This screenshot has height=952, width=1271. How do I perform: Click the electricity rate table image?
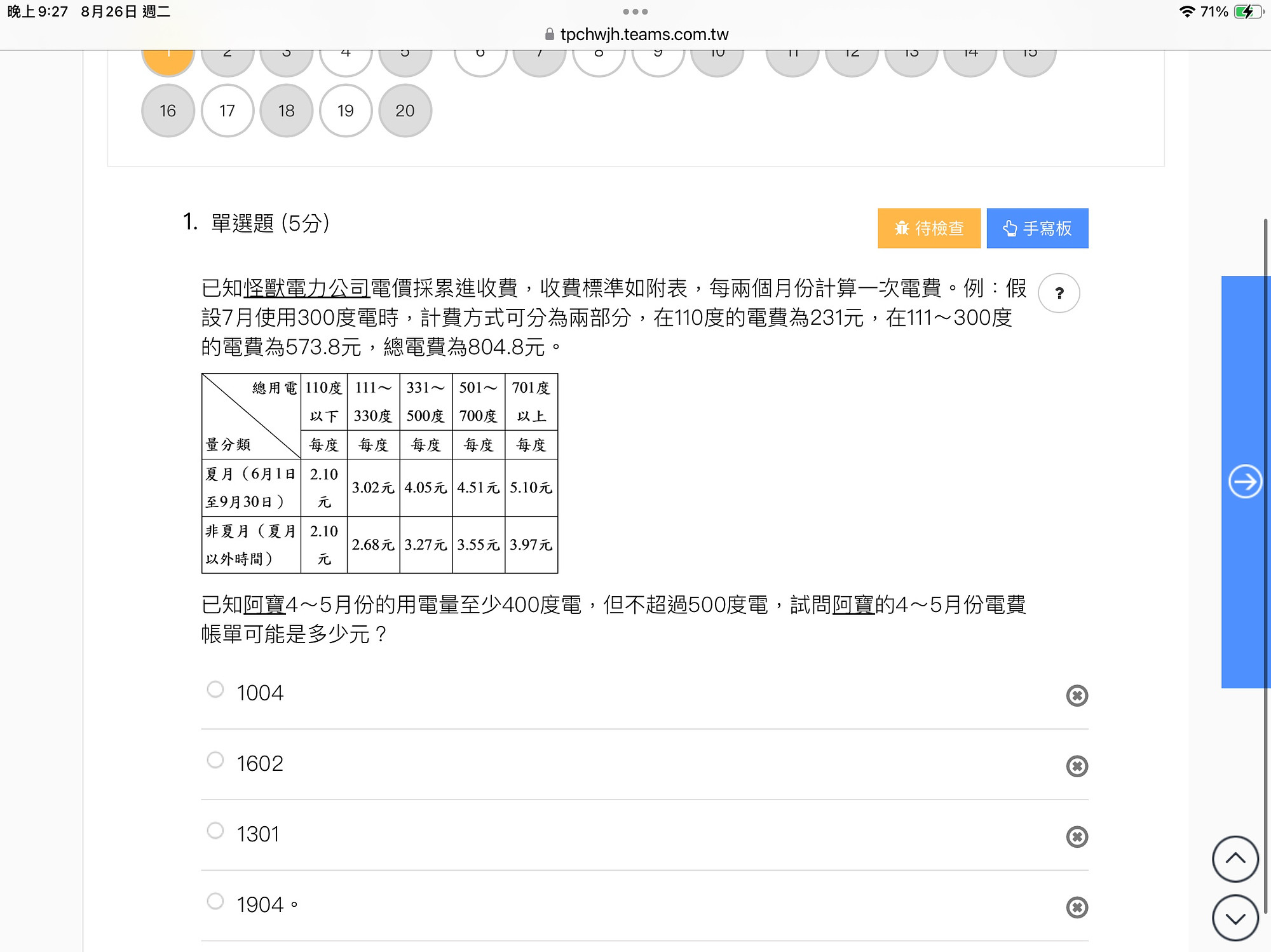(379, 473)
